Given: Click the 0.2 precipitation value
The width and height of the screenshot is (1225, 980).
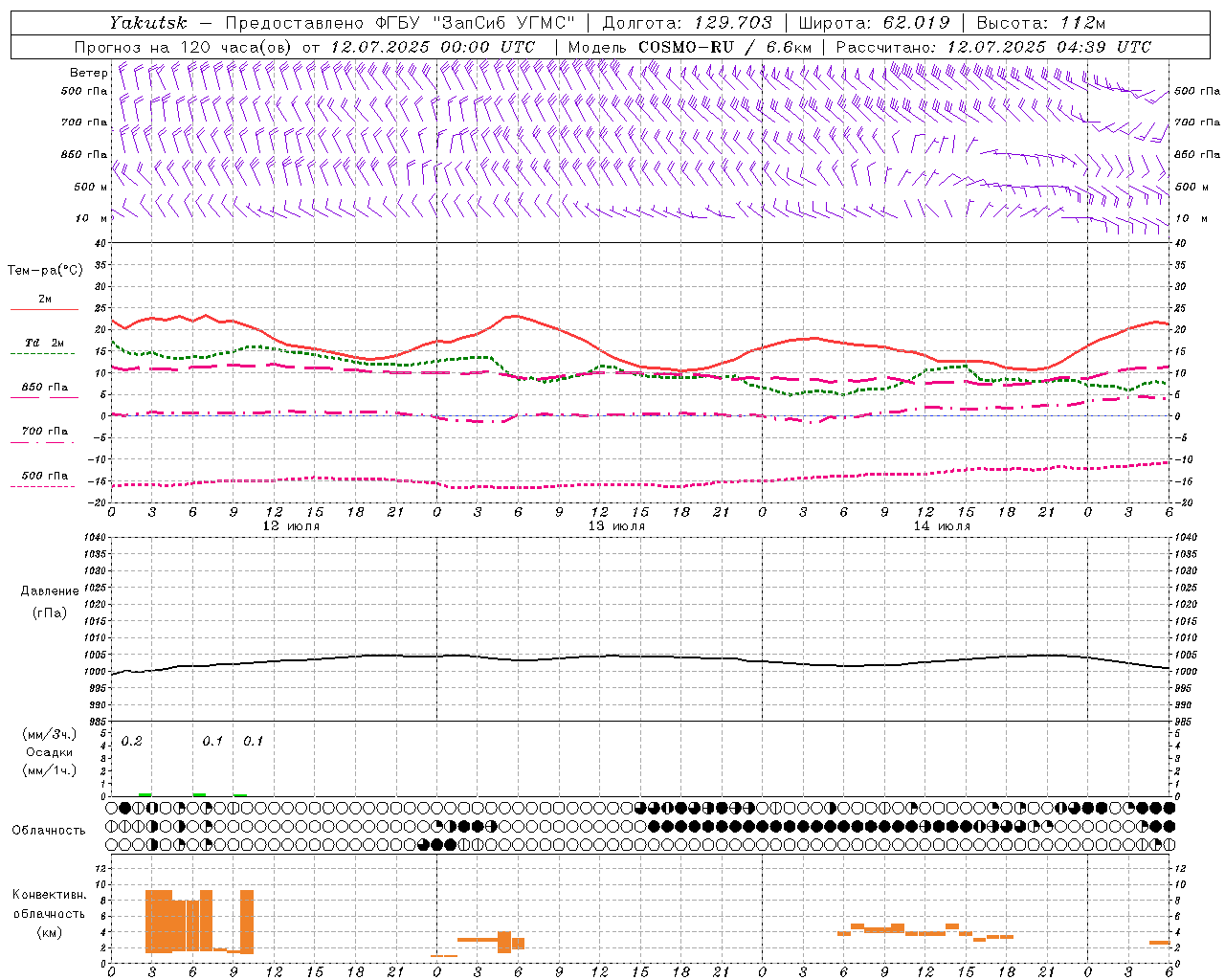Looking at the screenshot, I should tap(132, 742).
